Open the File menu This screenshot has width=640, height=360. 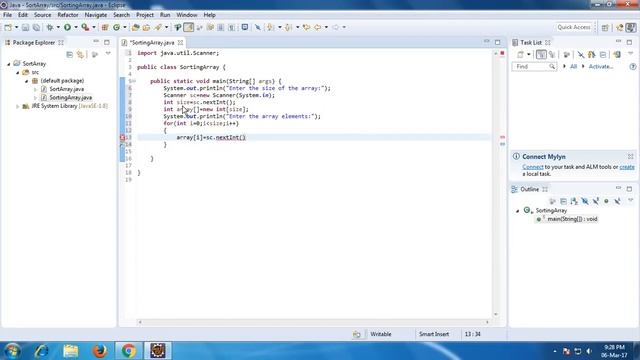point(7,15)
